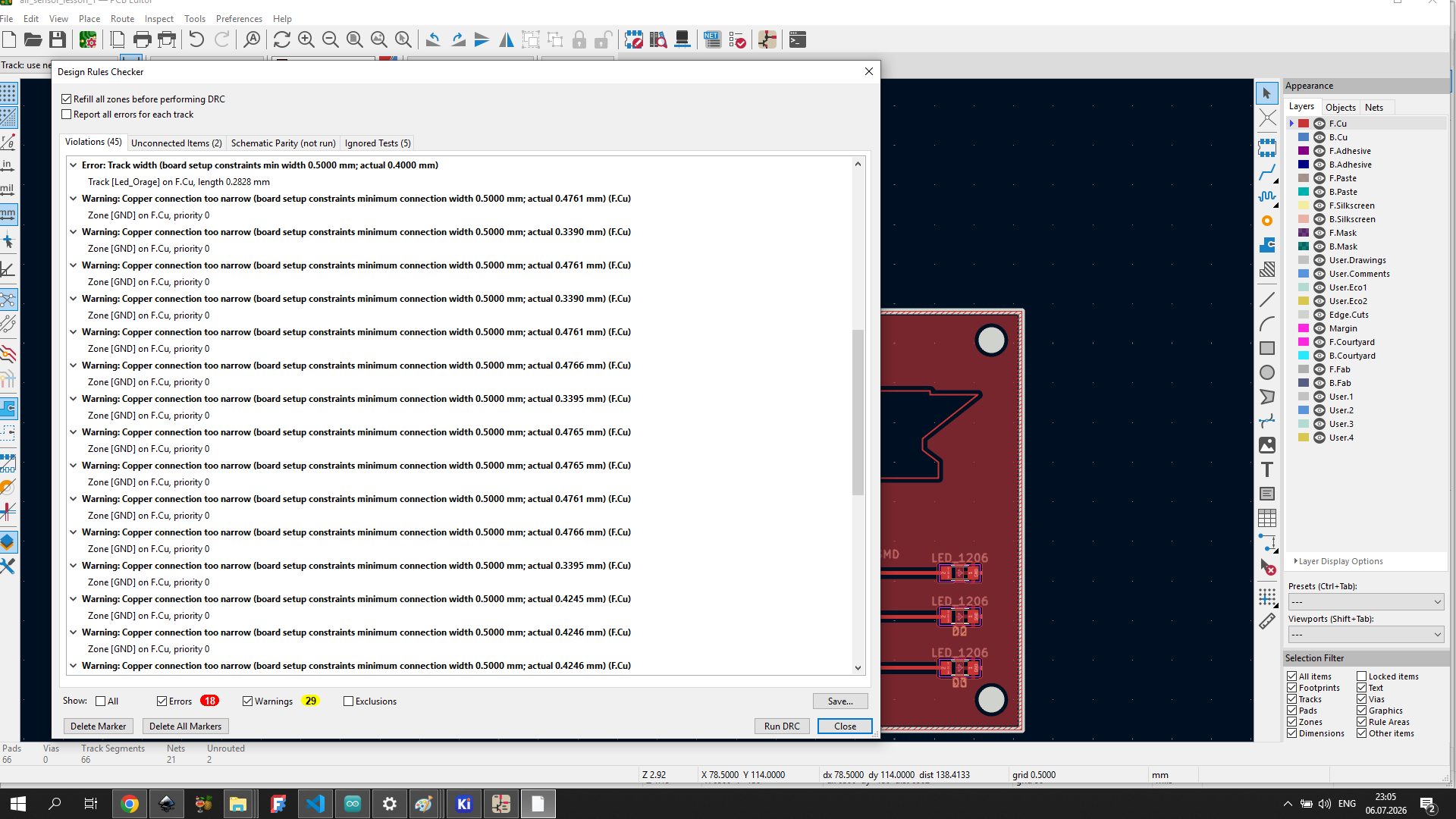Click the violations list scrollbar down arrow

click(x=858, y=668)
